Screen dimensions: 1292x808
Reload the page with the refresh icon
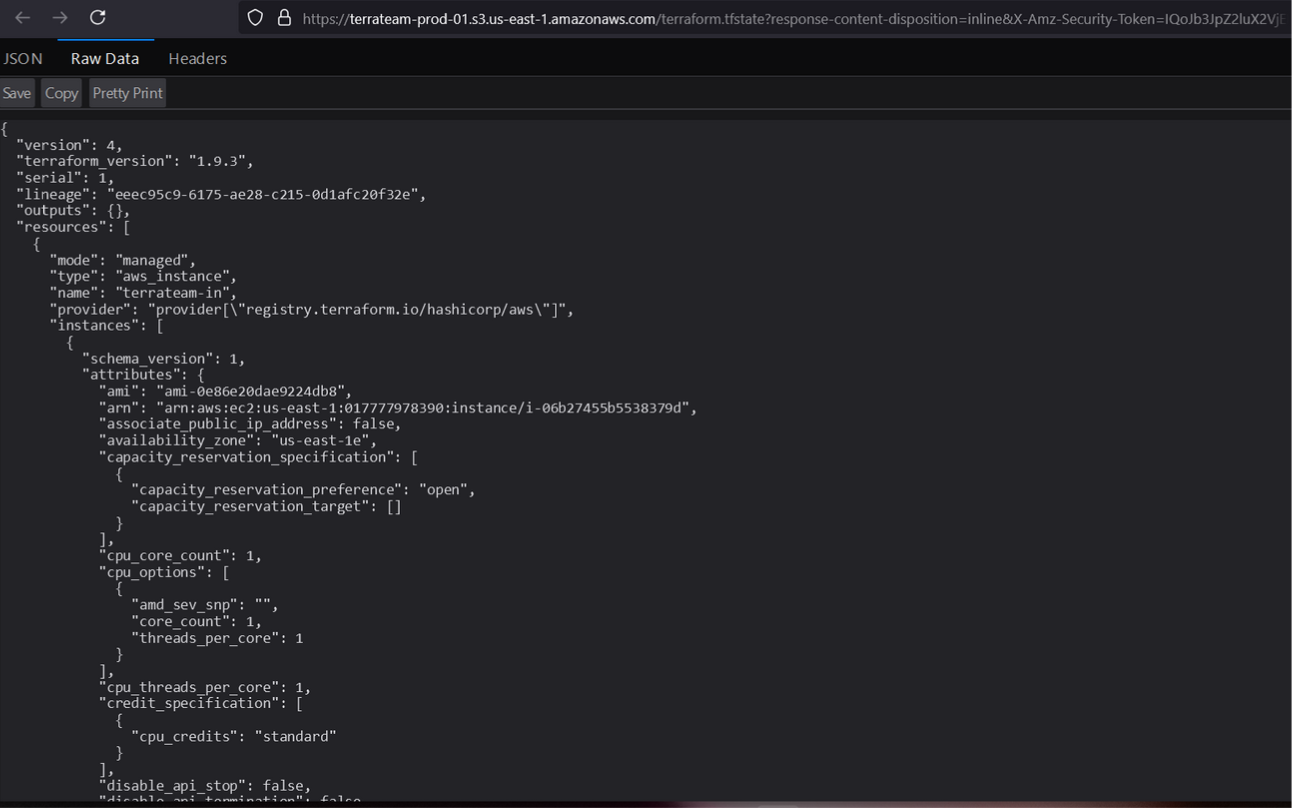(x=98, y=18)
